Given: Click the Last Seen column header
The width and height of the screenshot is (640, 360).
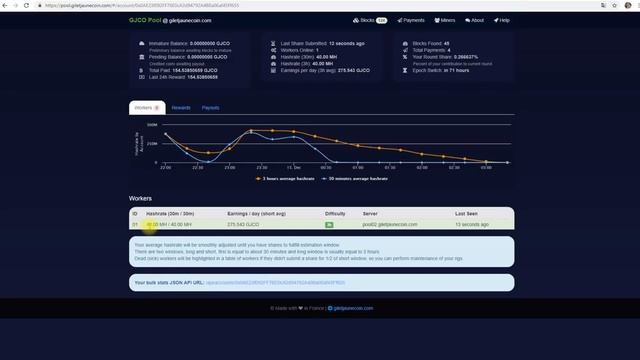Looking at the screenshot, I should pyautogui.click(x=466, y=213).
